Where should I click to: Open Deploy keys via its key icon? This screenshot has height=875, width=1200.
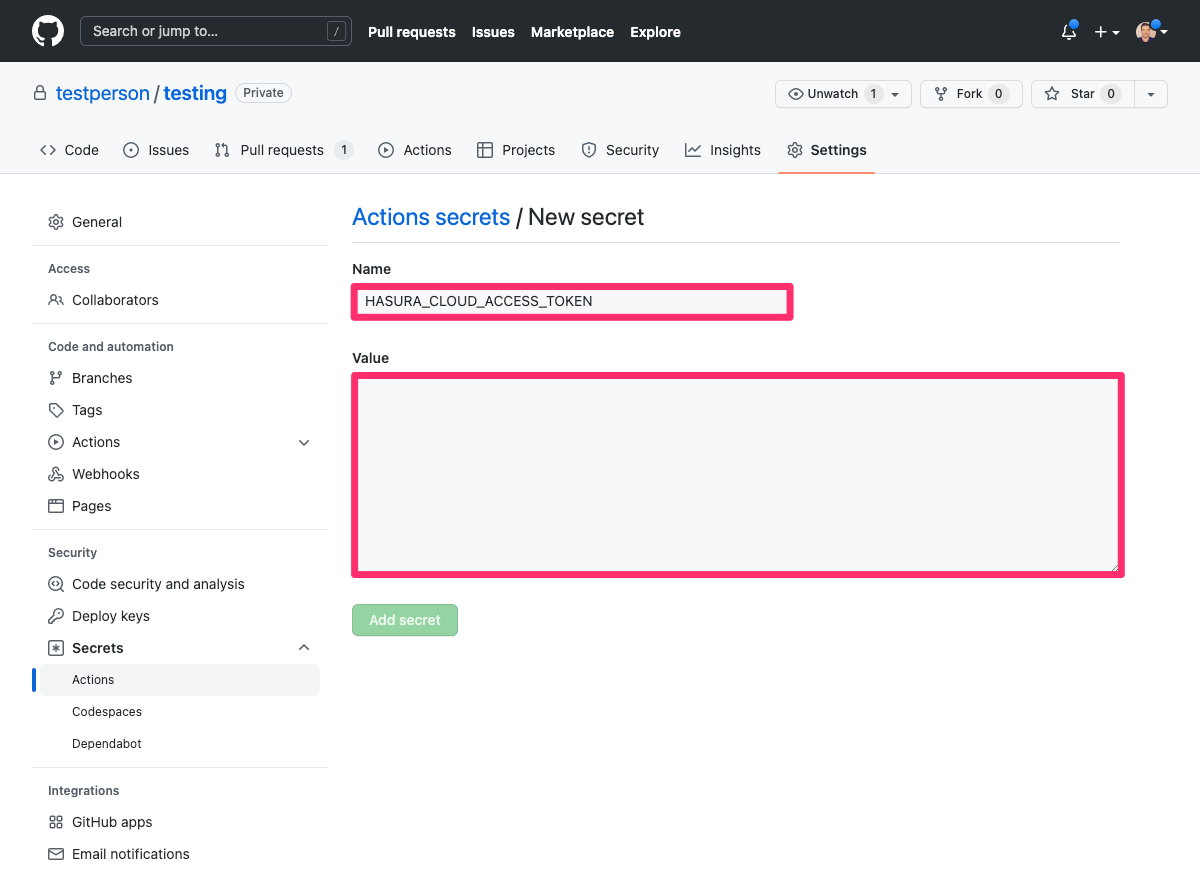(55, 616)
